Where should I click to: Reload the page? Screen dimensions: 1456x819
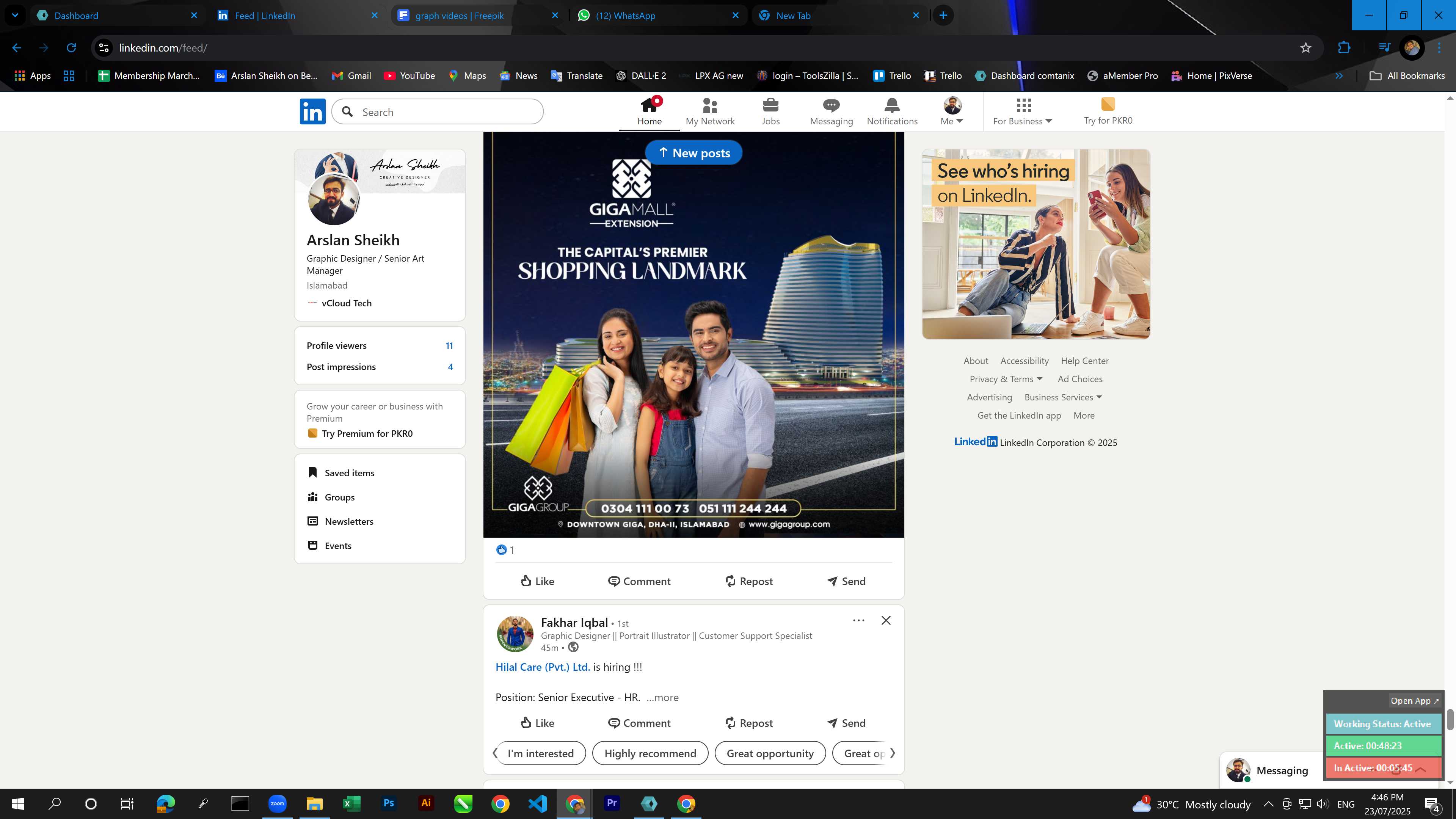click(x=71, y=48)
